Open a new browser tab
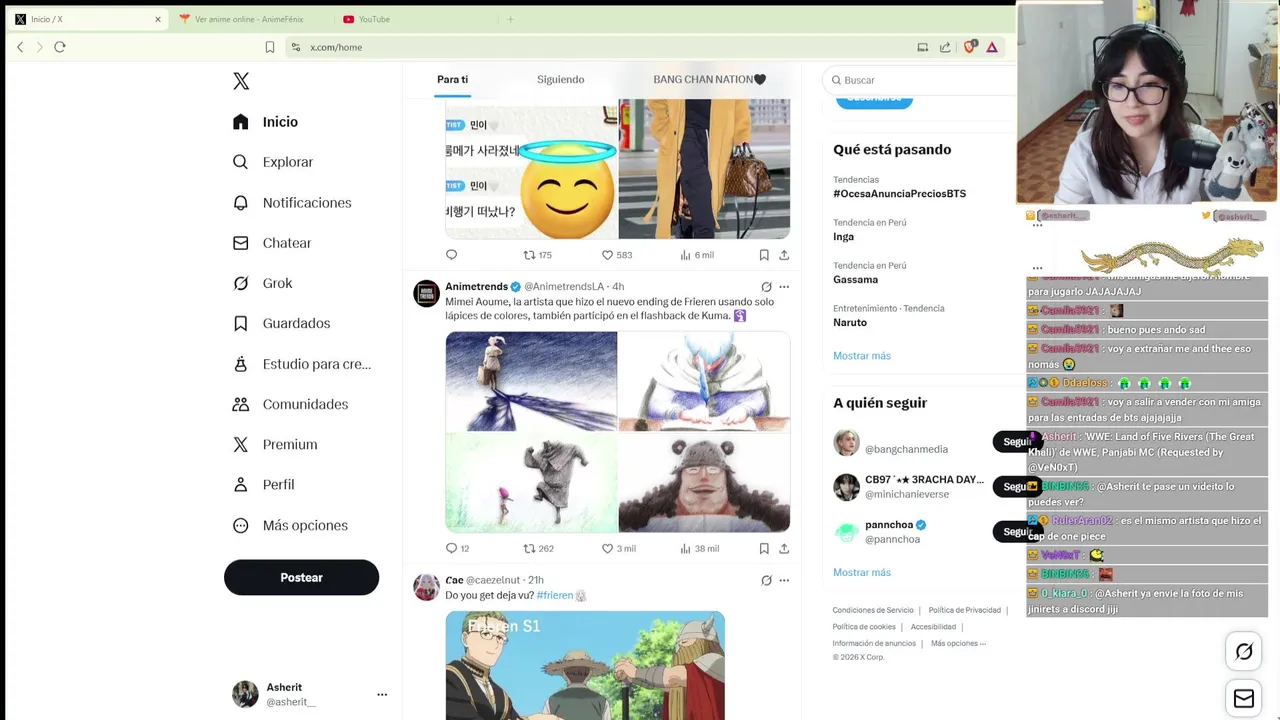This screenshot has height=720, width=1280. (x=510, y=19)
